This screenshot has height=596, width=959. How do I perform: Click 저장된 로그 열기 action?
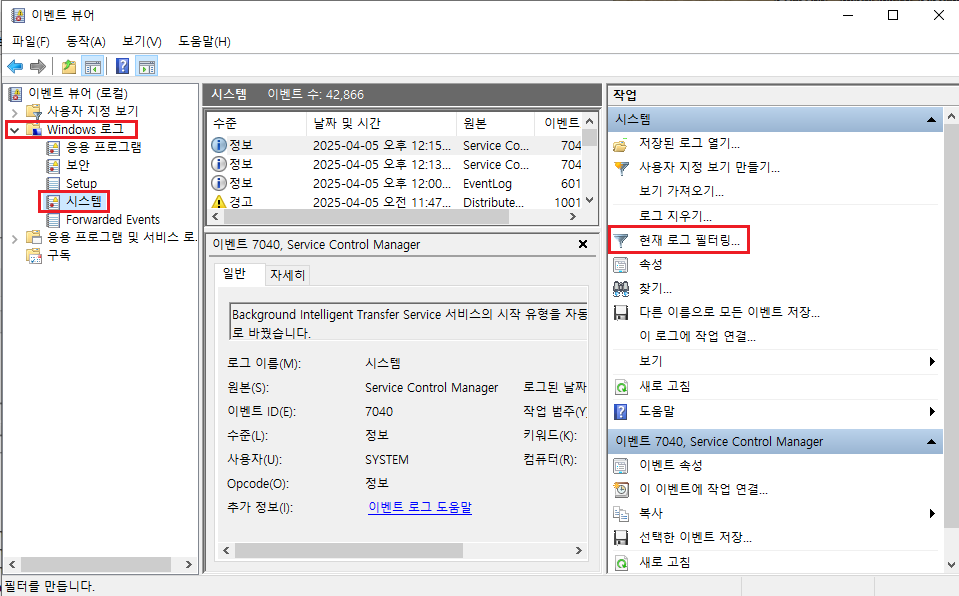689,144
